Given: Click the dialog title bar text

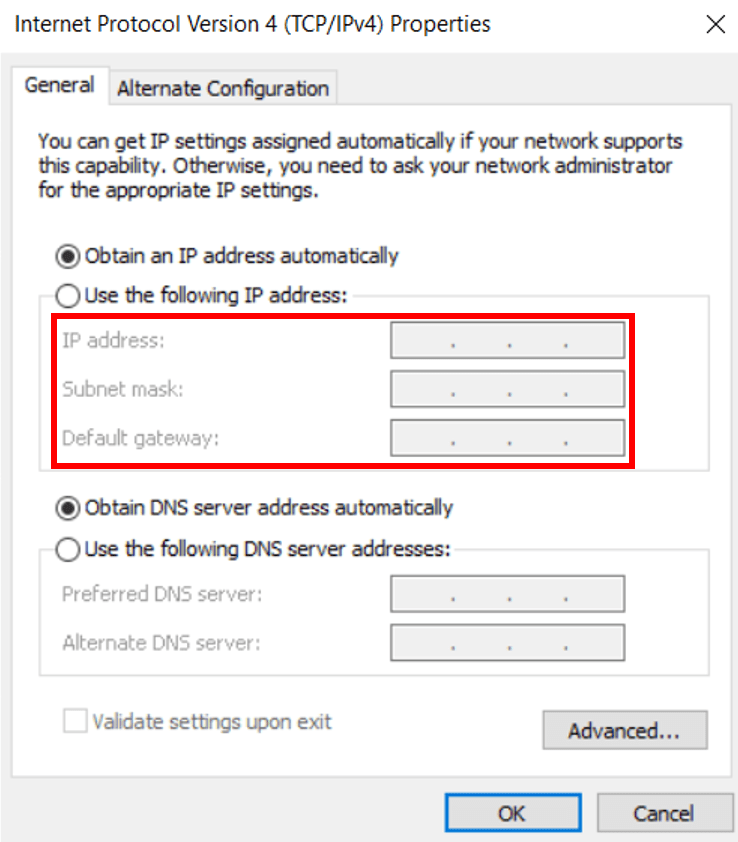Looking at the screenshot, I should point(252,24).
